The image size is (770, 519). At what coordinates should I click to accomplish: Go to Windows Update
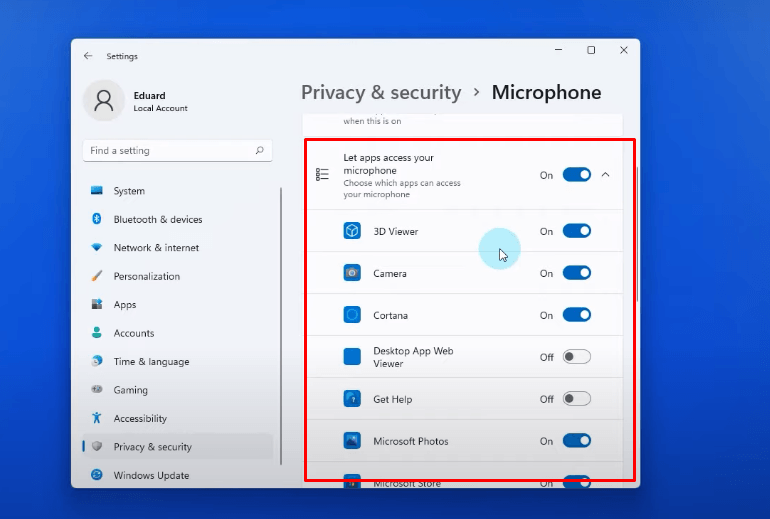pyautogui.click(x=178, y=475)
